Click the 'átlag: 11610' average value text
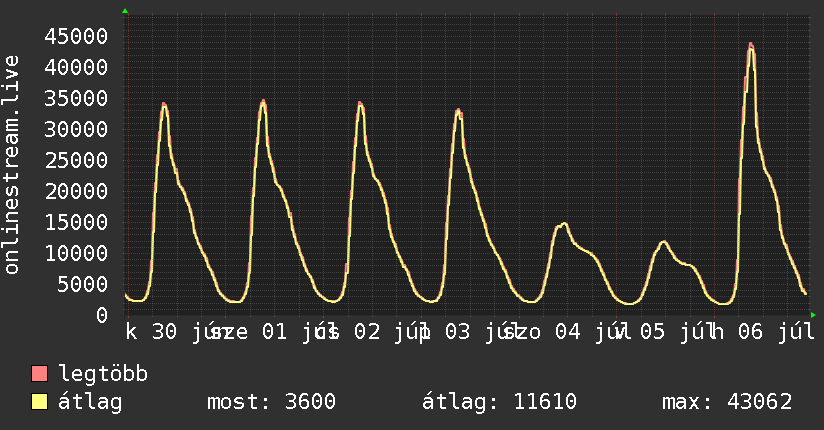This screenshot has width=824, height=430. click(x=499, y=402)
